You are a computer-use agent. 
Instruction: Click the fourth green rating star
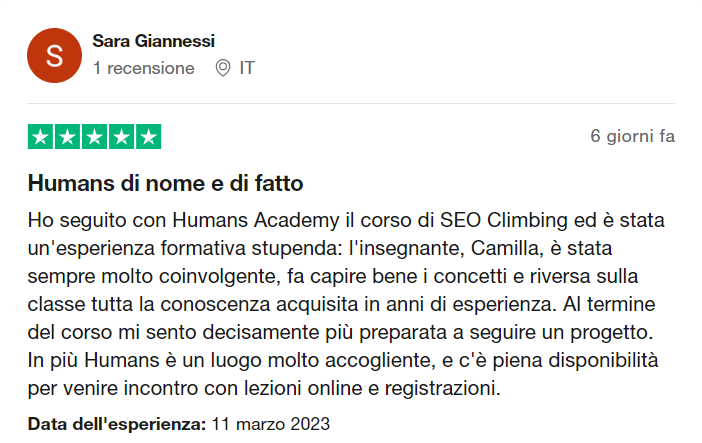click(121, 137)
